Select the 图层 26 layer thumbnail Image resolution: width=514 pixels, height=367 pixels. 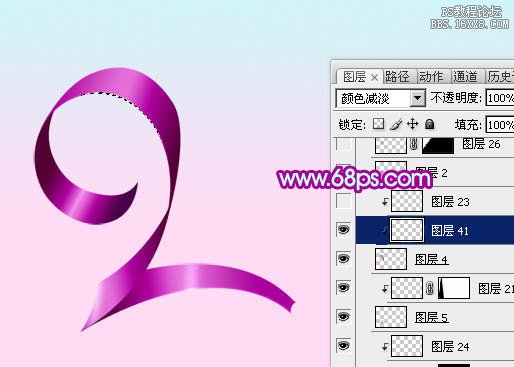(391, 146)
